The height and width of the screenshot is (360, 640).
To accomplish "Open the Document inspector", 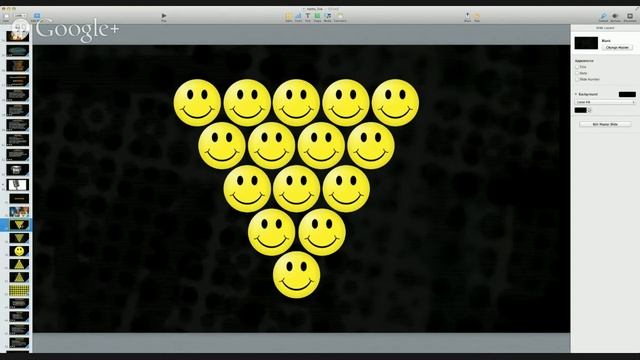I will click(630, 17).
